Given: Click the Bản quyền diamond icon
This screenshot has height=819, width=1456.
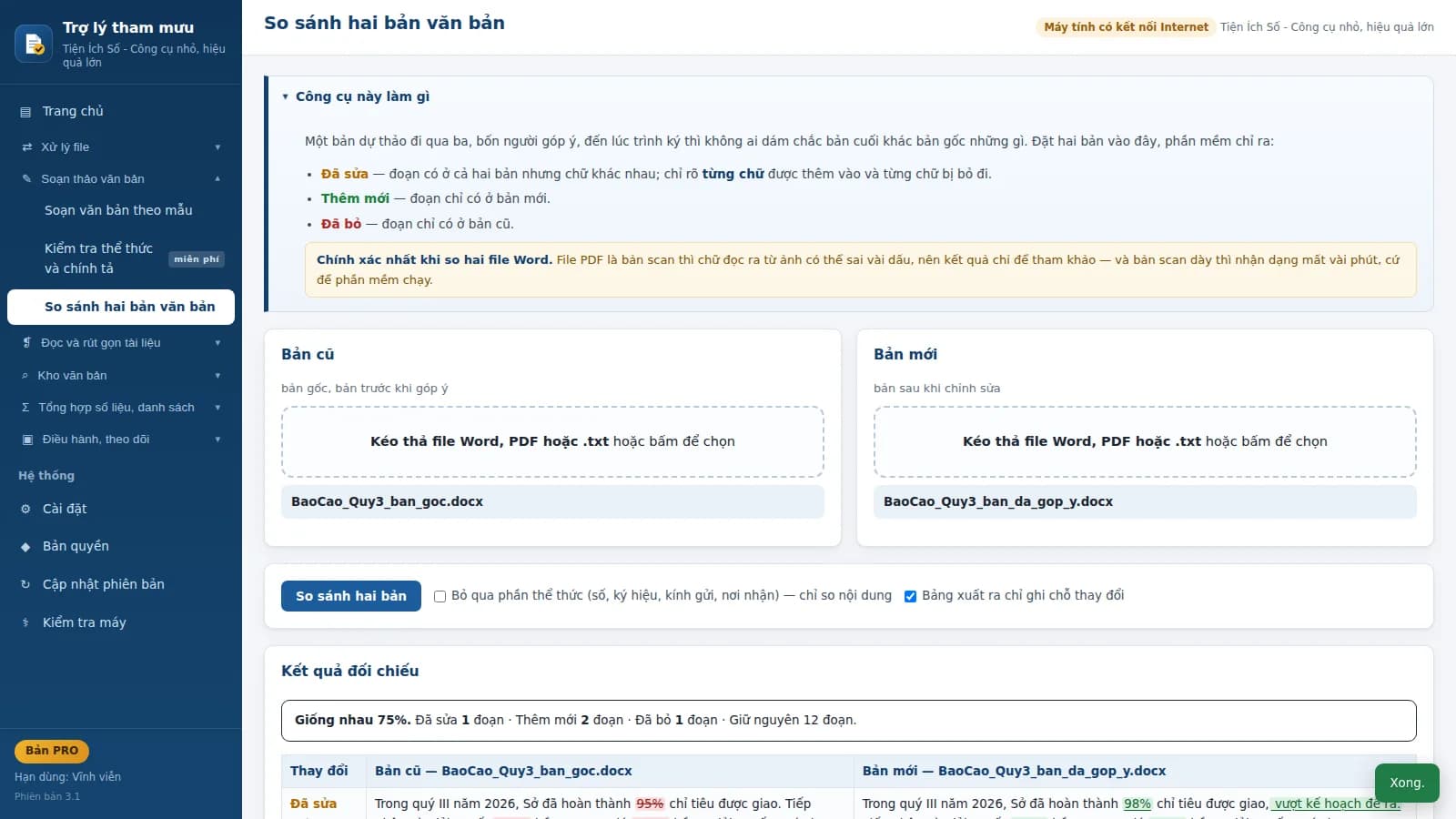Looking at the screenshot, I should pyautogui.click(x=25, y=547).
